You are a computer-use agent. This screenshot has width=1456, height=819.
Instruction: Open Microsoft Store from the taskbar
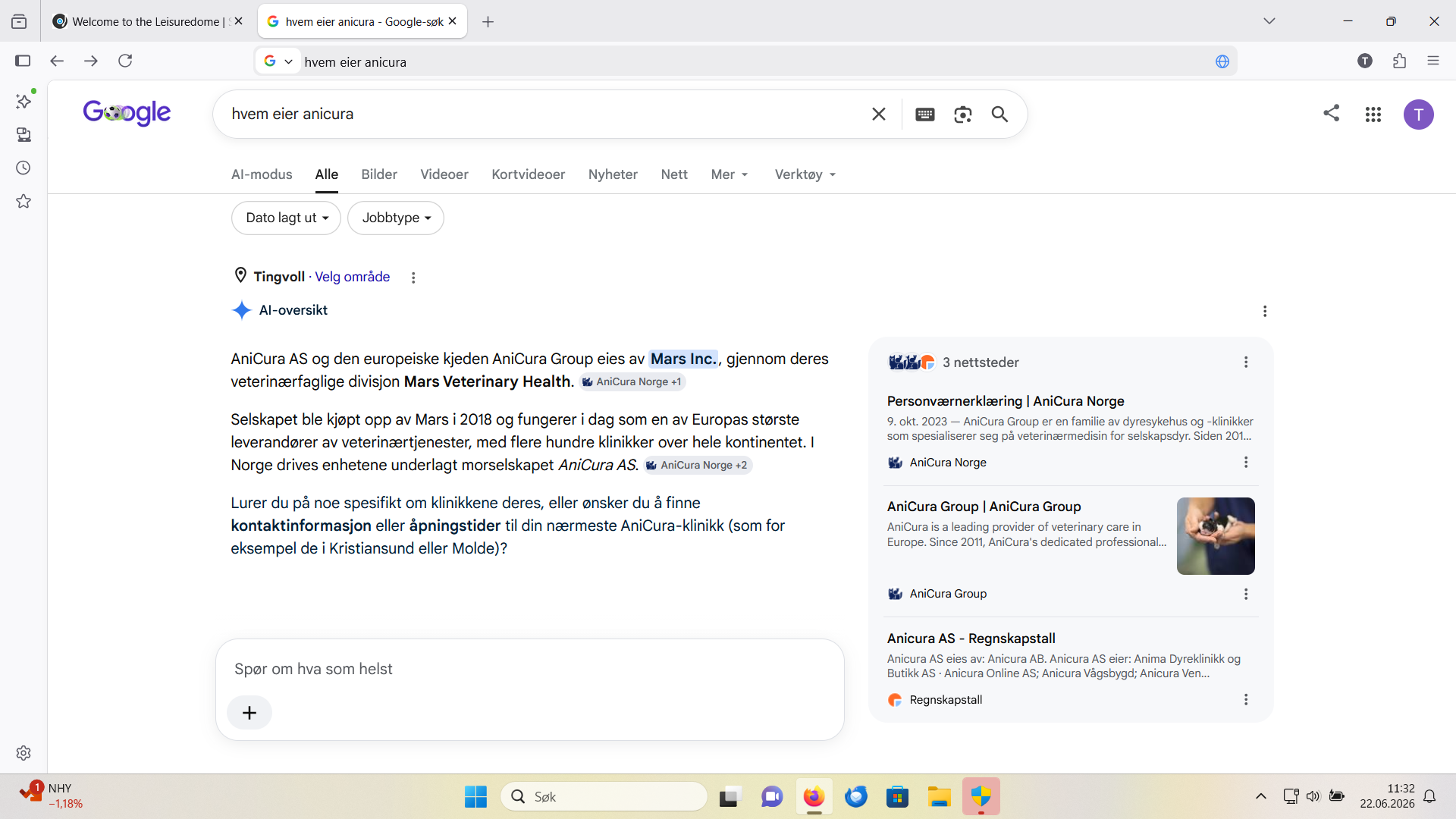click(x=898, y=796)
